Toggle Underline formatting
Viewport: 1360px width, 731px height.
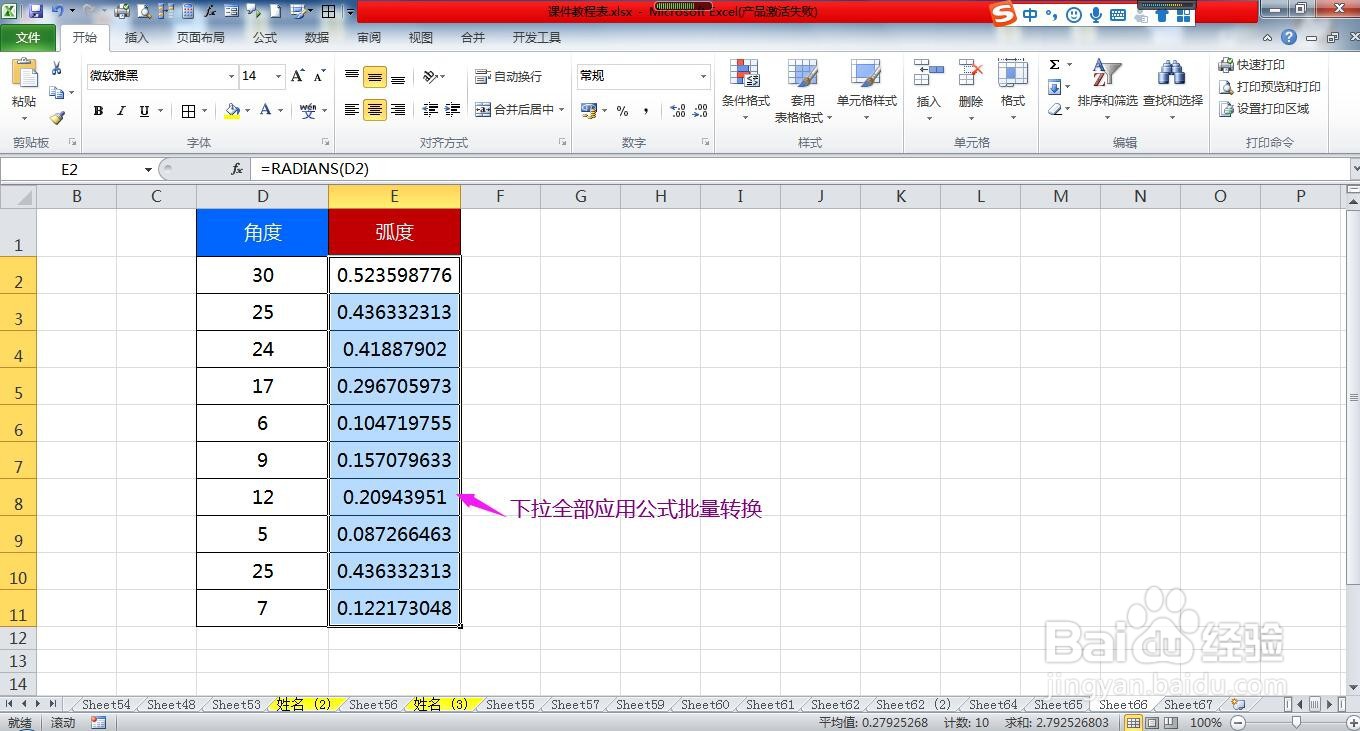tap(144, 111)
